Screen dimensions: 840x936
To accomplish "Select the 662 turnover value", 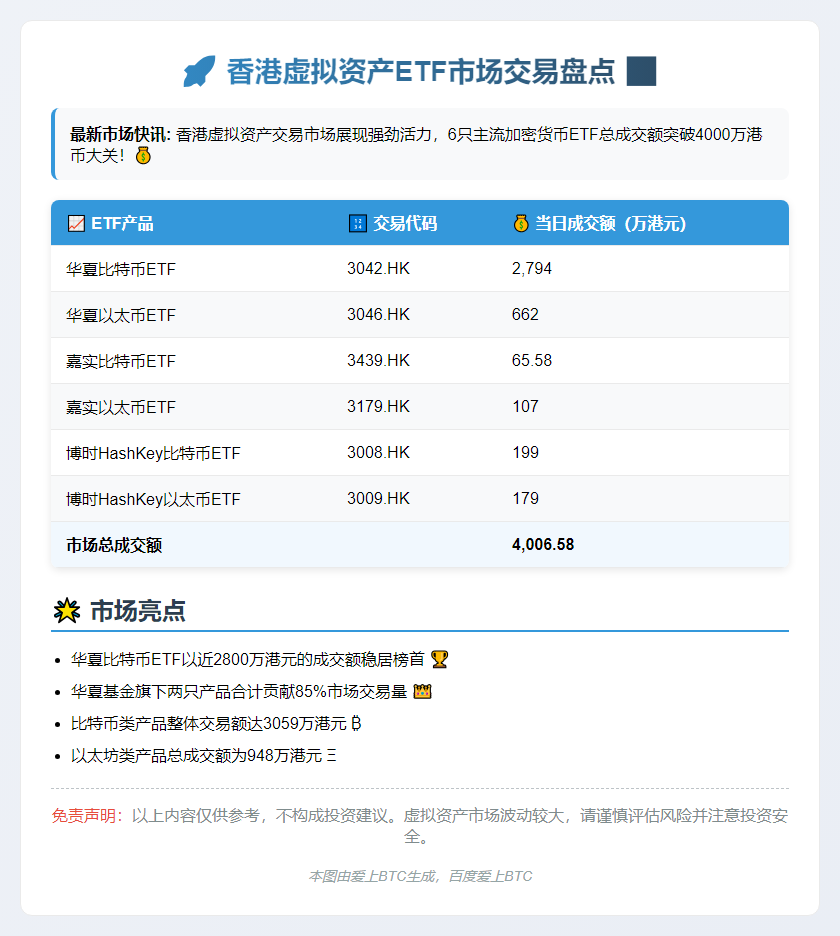I will (x=525, y=315).
